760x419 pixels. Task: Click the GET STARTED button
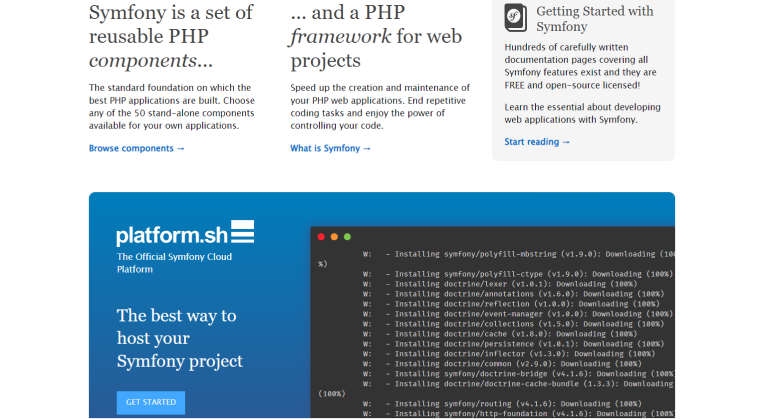tap(151, 403)
